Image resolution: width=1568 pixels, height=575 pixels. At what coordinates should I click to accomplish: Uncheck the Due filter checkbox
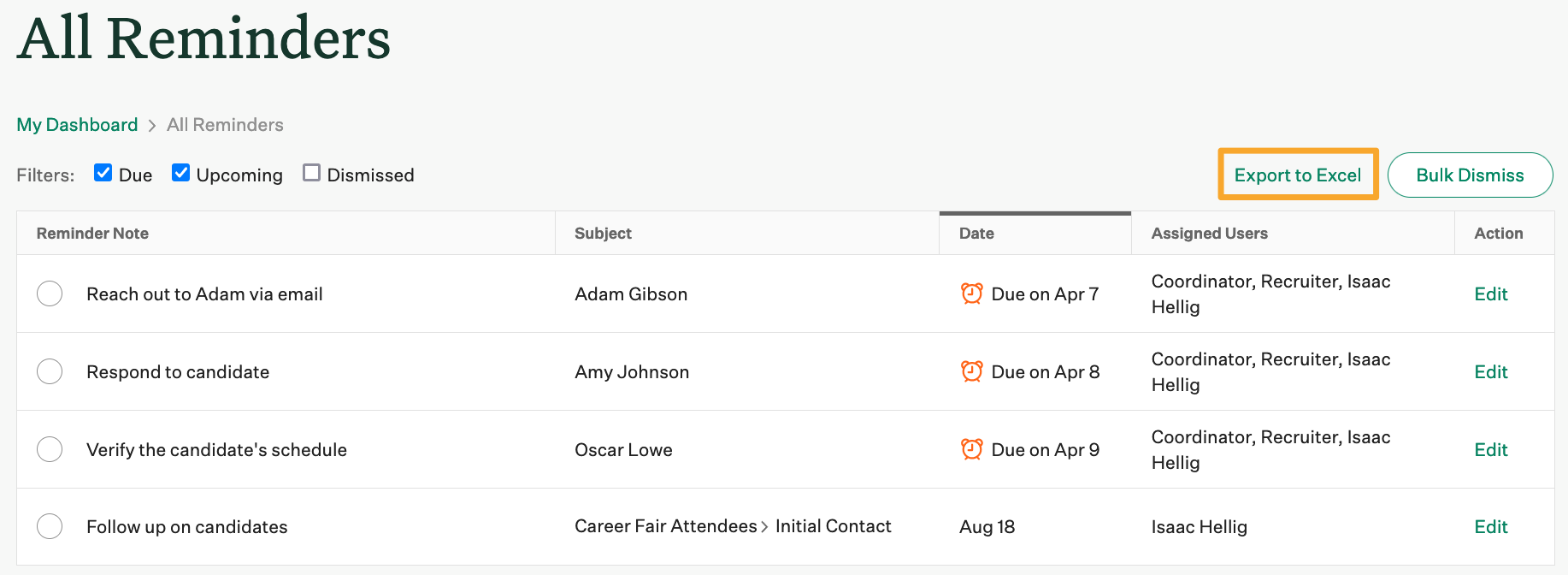(x=103, y=173)
